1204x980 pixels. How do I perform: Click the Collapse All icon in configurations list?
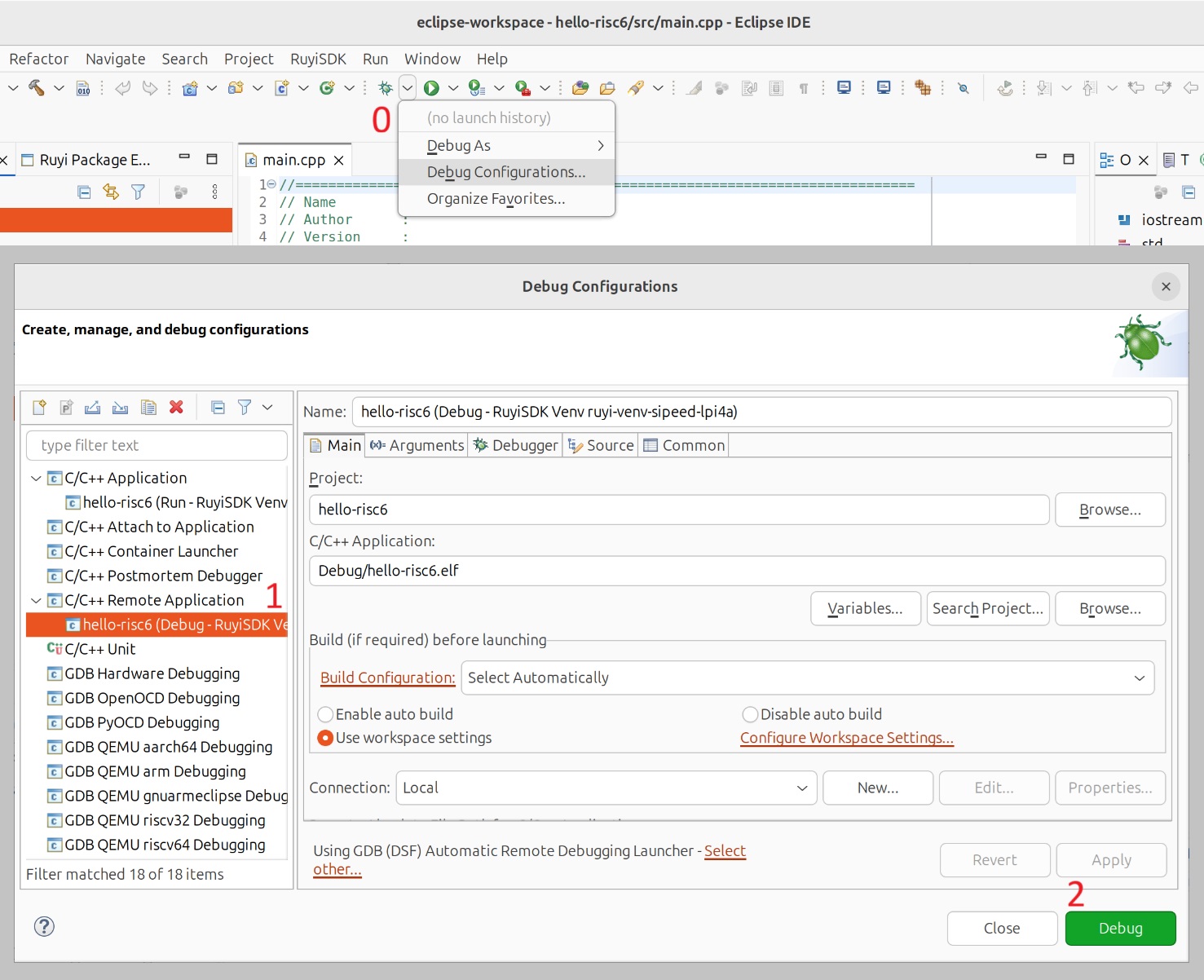218,407
